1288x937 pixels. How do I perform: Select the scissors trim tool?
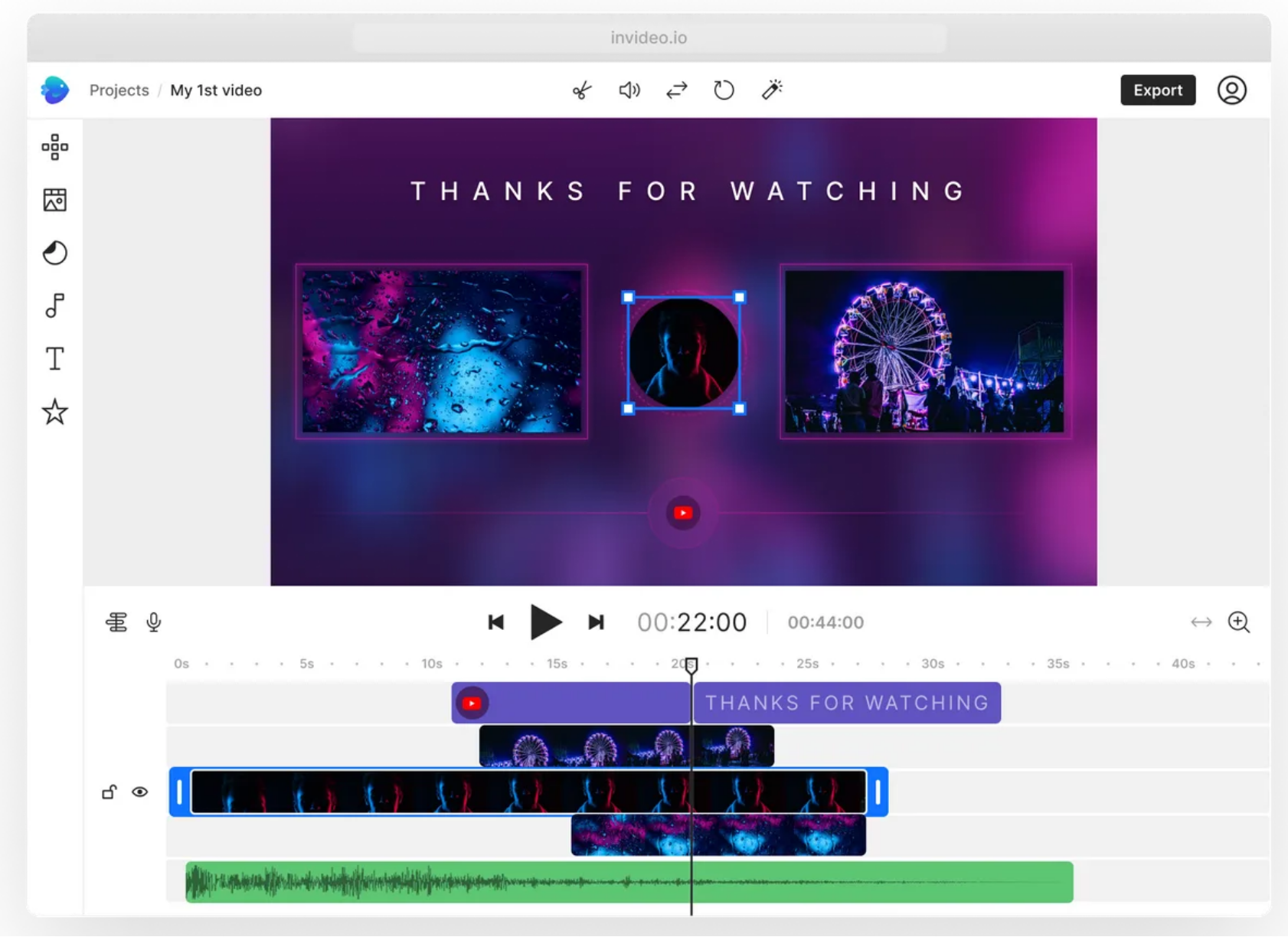(582, 90)
